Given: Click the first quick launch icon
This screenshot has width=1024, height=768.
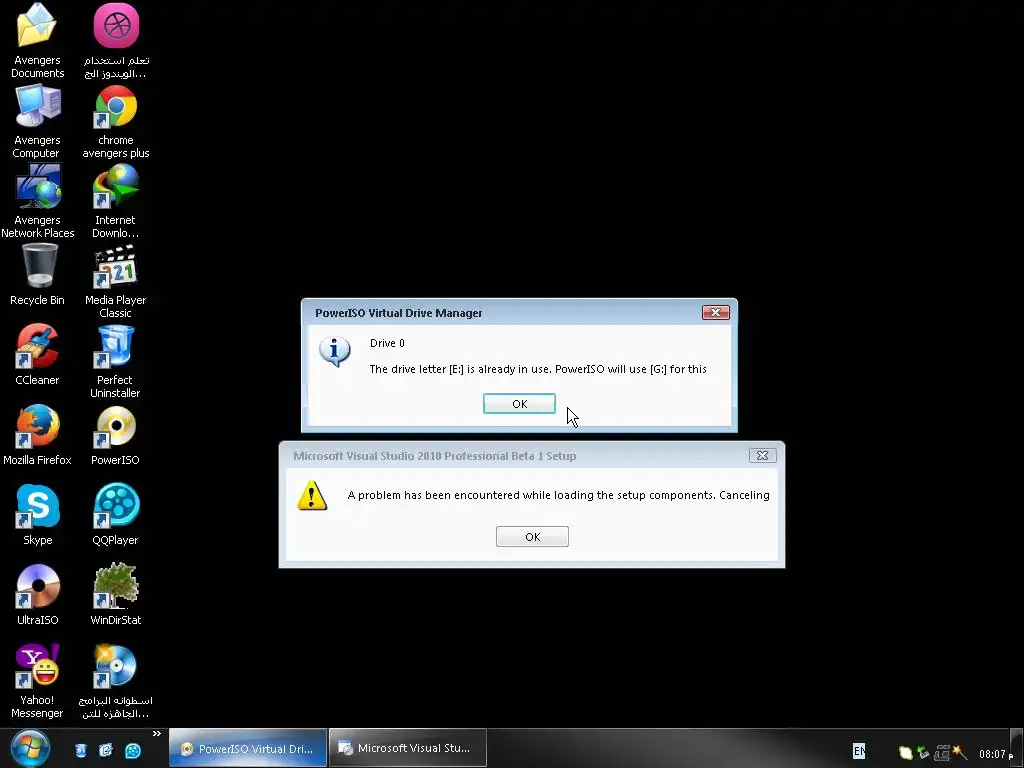Looking at the screenshot, I should coord(80,750).
